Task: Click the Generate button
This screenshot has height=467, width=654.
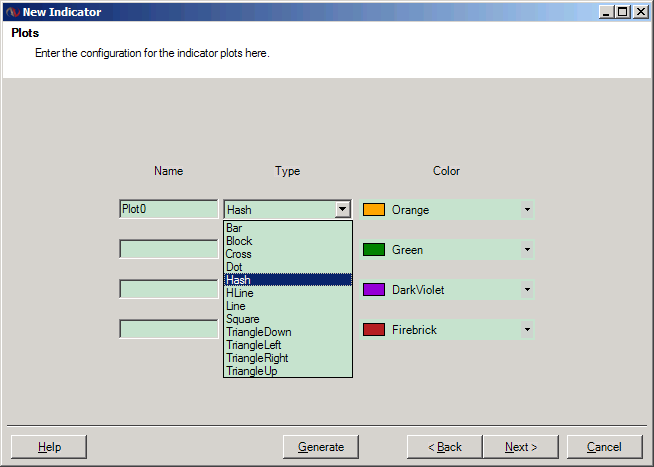Action: (321, 447)
